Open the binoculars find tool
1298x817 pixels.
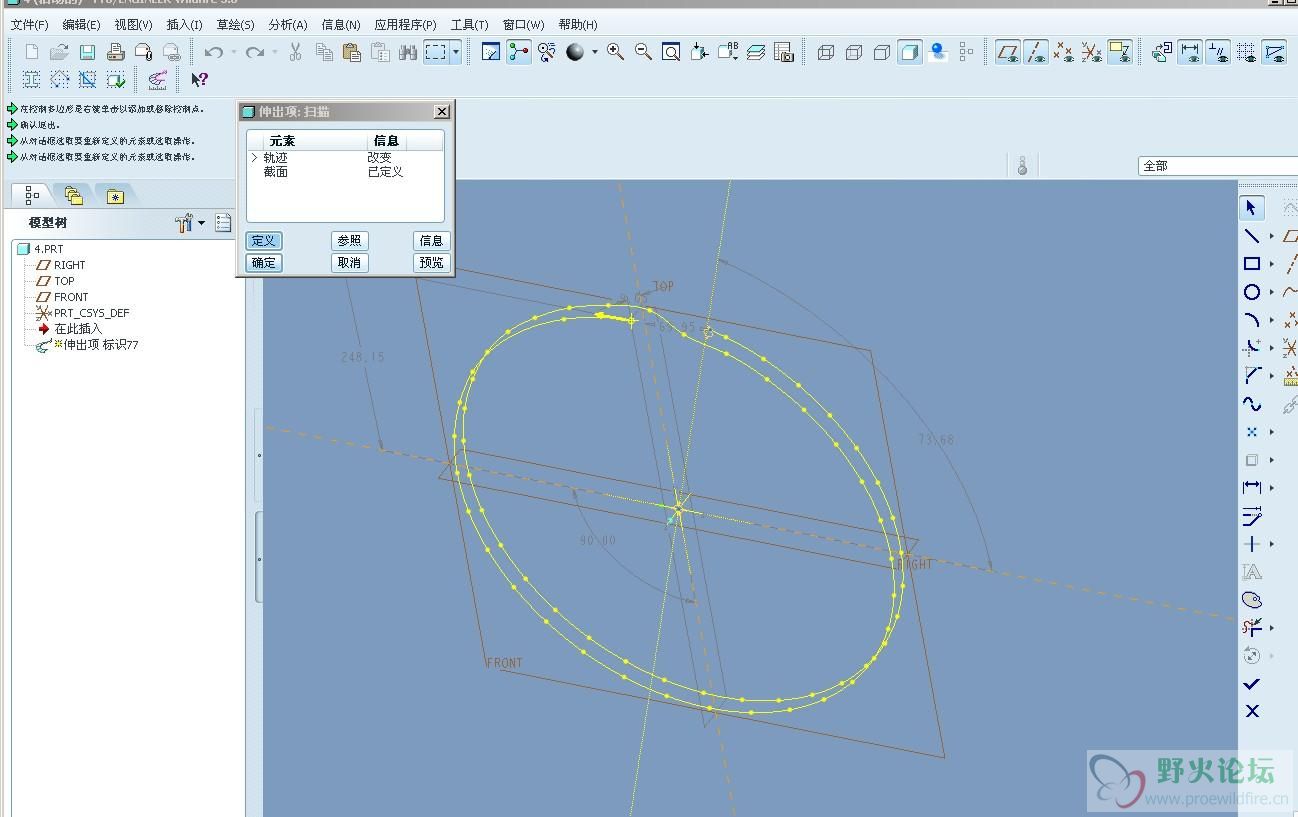pyautogui.click(x=408, y=52)
